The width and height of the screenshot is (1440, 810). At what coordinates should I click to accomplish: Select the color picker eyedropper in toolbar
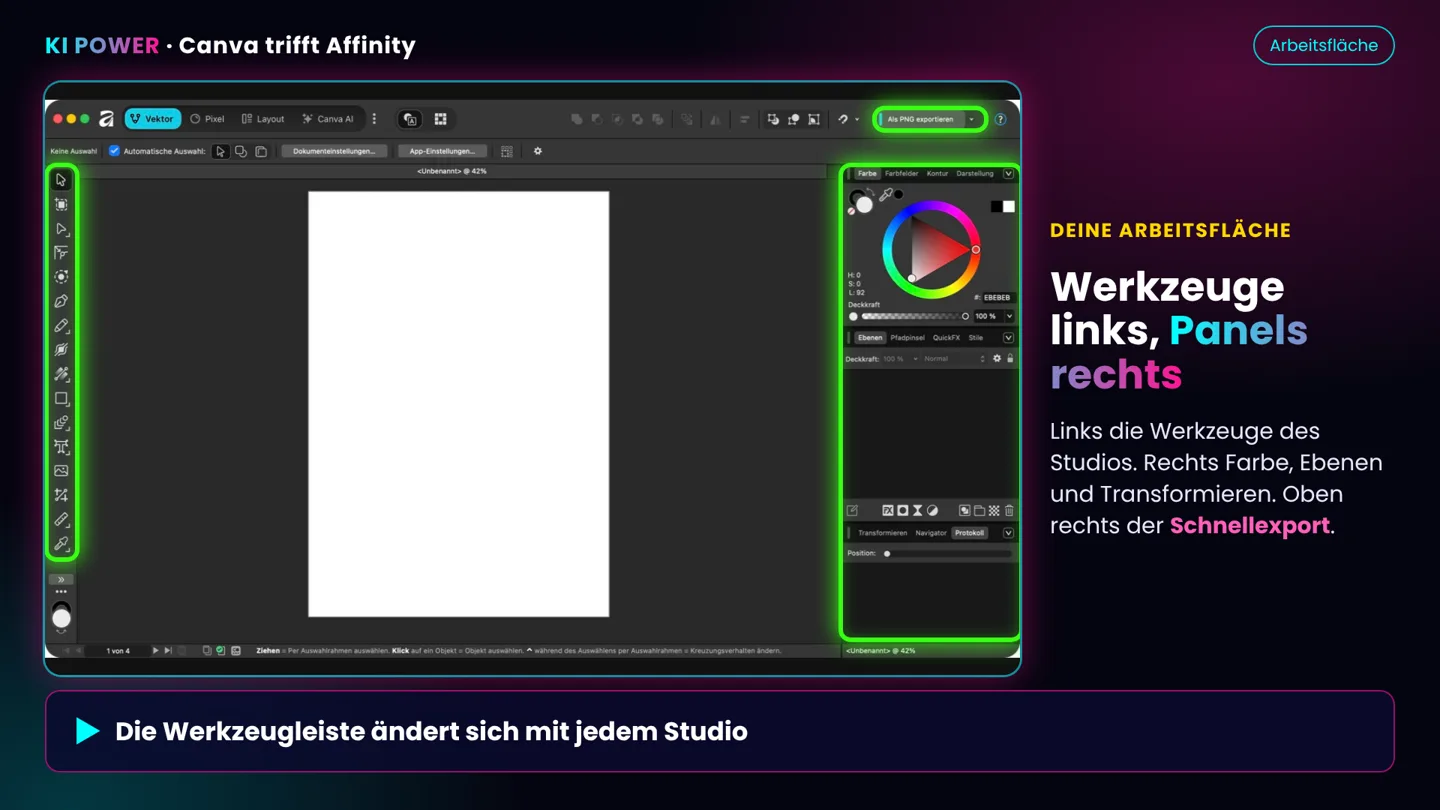coord(61,544)
